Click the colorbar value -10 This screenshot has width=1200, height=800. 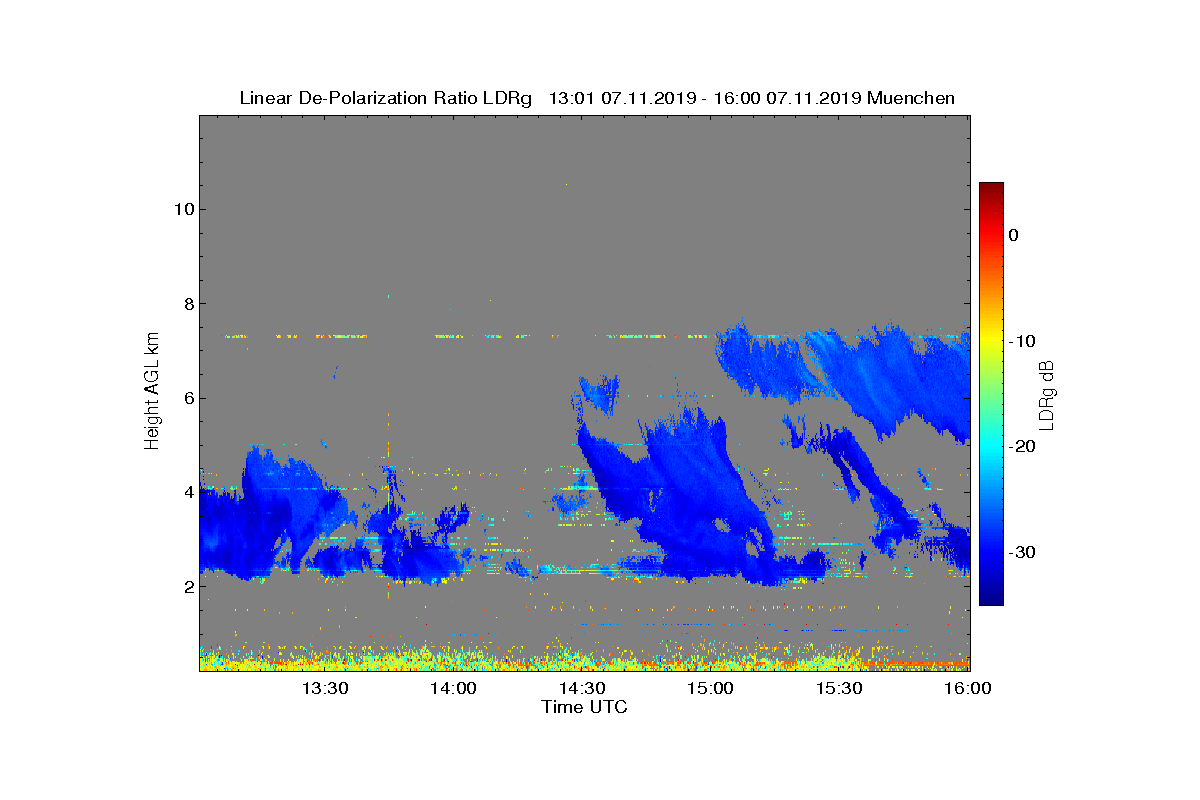tap(1021, 341)
